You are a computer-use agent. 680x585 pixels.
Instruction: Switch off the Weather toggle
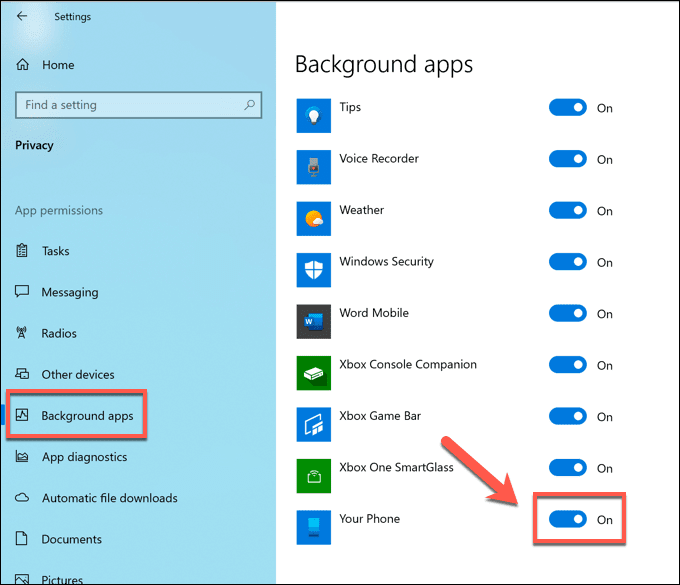(x=568, y=210)
